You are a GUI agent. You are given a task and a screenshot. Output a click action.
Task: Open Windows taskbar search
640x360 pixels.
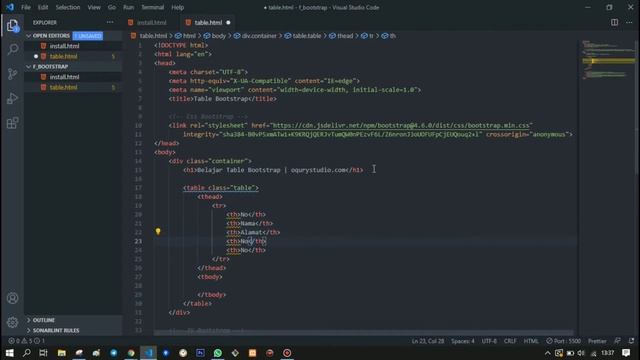point(27,353)
